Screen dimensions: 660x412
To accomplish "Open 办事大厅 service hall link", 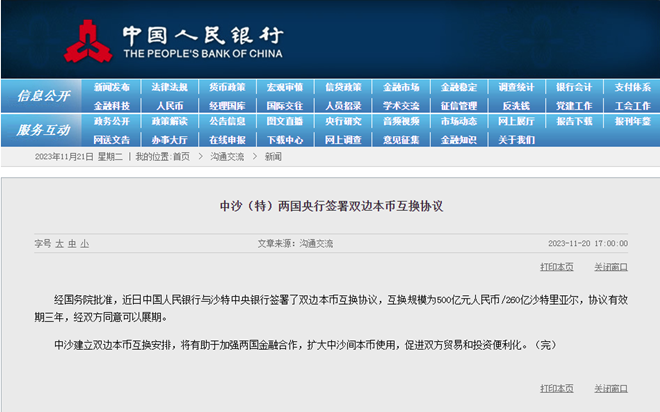I will pyautogui.click(x=169, y=139).
